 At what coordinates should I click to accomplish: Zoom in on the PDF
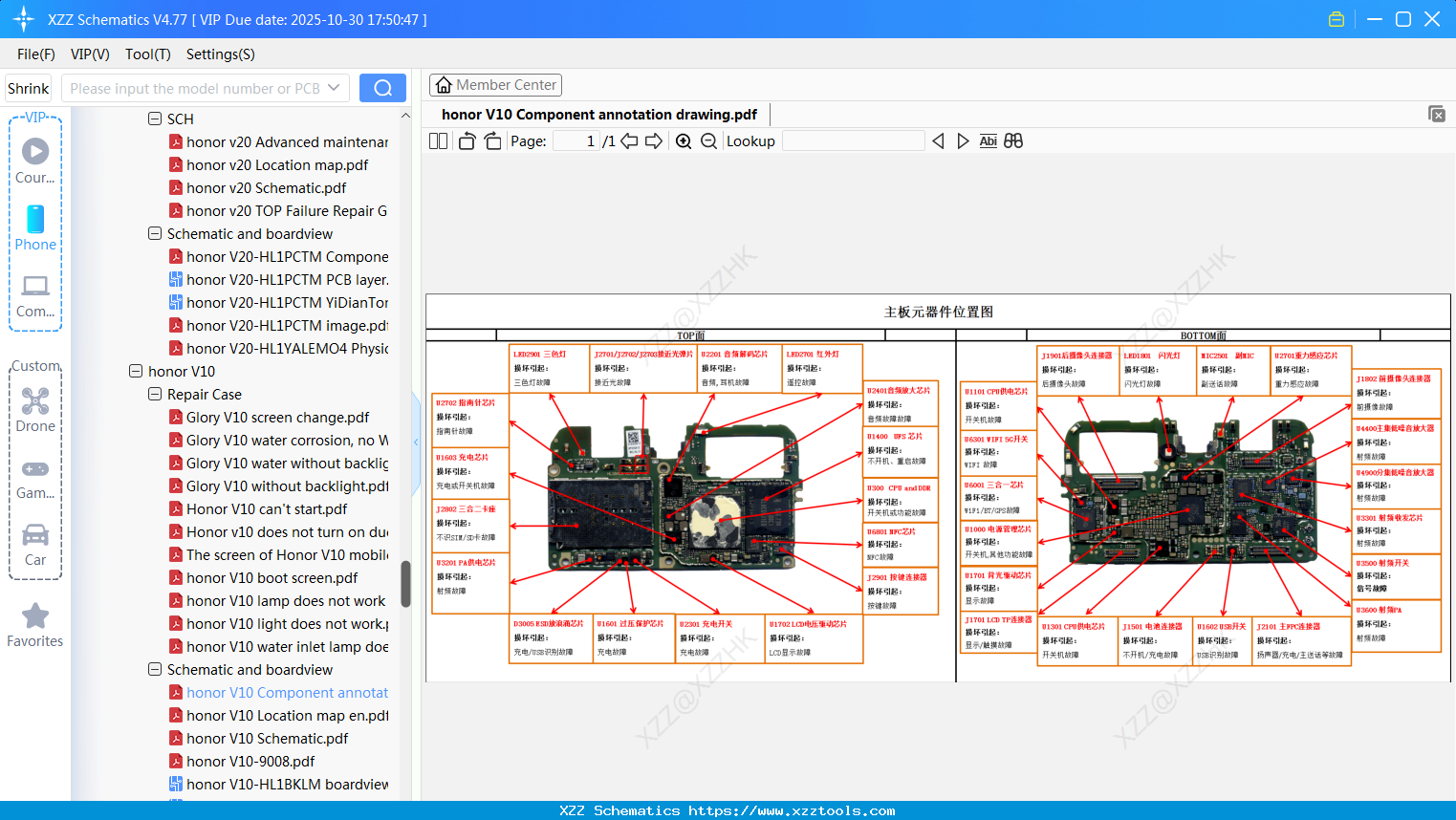[684, 141]
